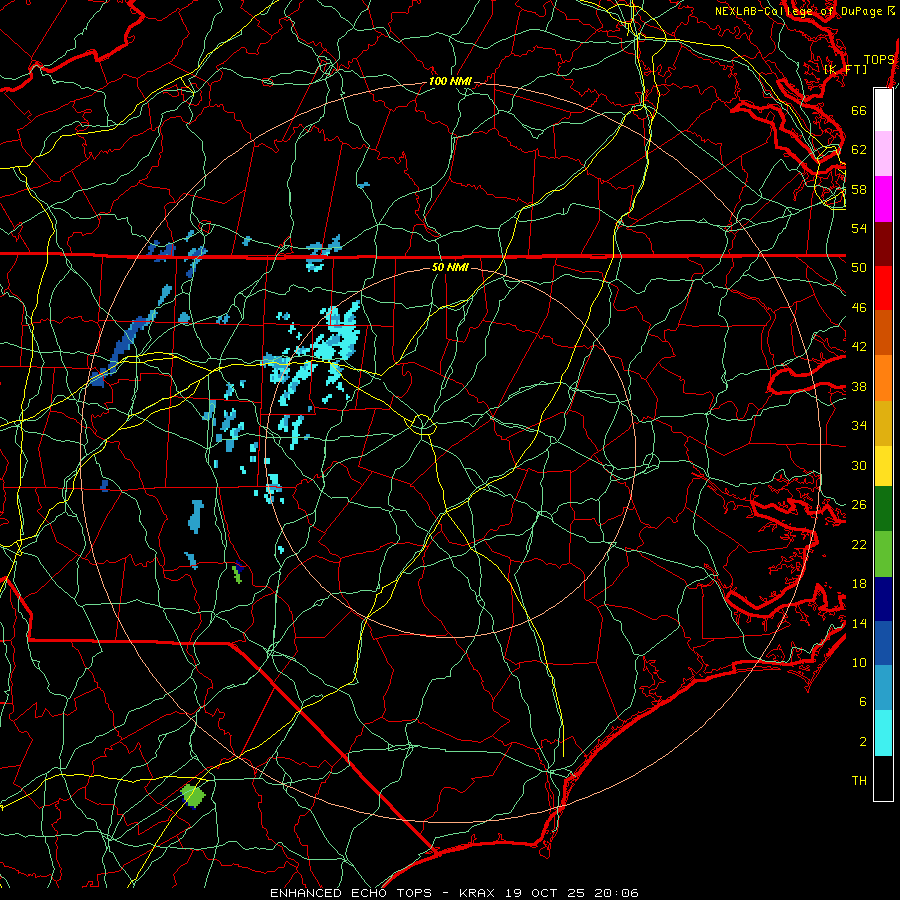Click the legend label 50

tap(859, 268)
